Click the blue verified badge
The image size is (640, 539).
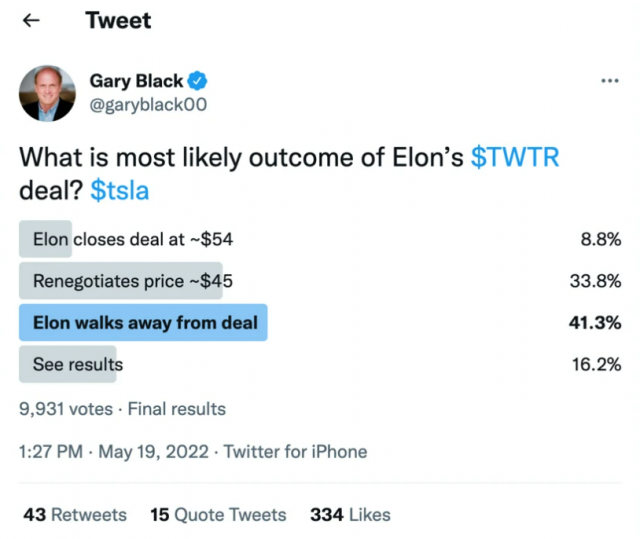tap(197, 80)
